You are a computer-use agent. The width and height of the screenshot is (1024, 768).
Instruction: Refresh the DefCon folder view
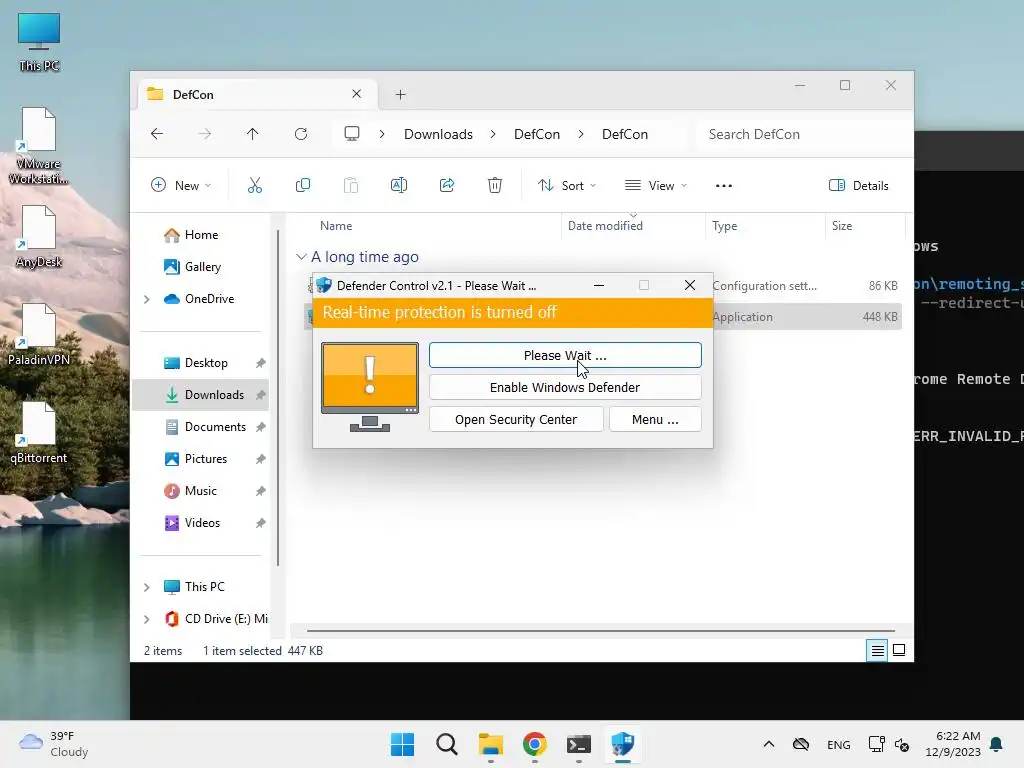coord(301,134)
